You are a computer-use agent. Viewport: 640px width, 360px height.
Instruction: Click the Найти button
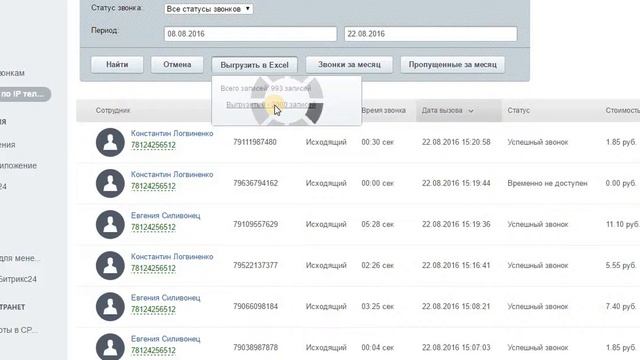pyautogui.click(x=117, y=64)
